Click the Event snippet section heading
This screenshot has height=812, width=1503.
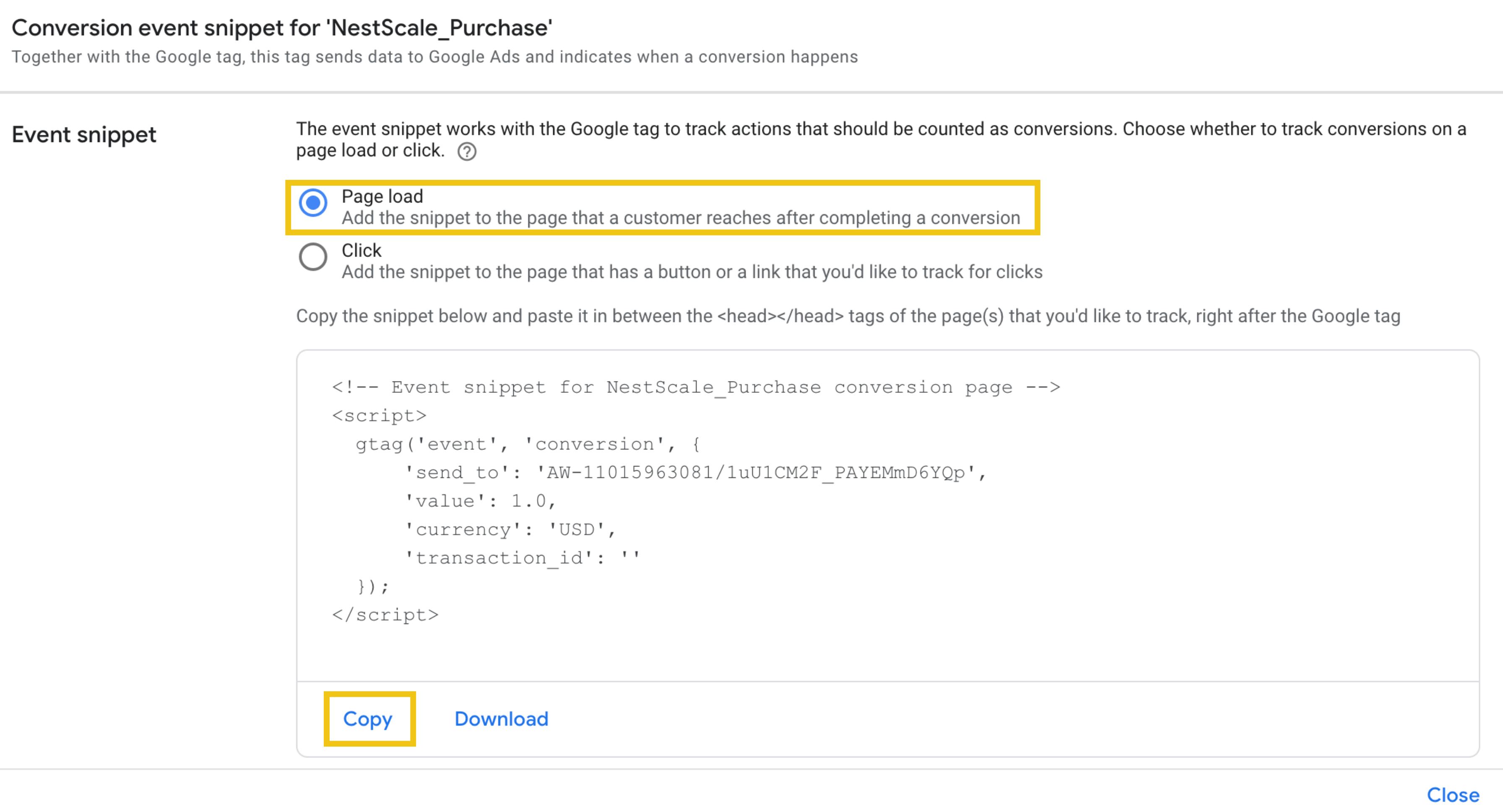[84, 135]
